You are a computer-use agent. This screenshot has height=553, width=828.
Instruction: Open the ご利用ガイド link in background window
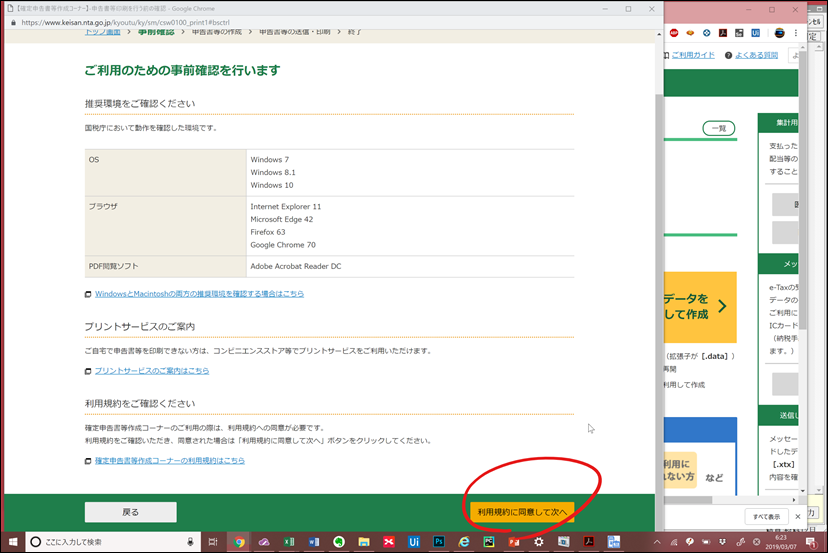[693, 55]
